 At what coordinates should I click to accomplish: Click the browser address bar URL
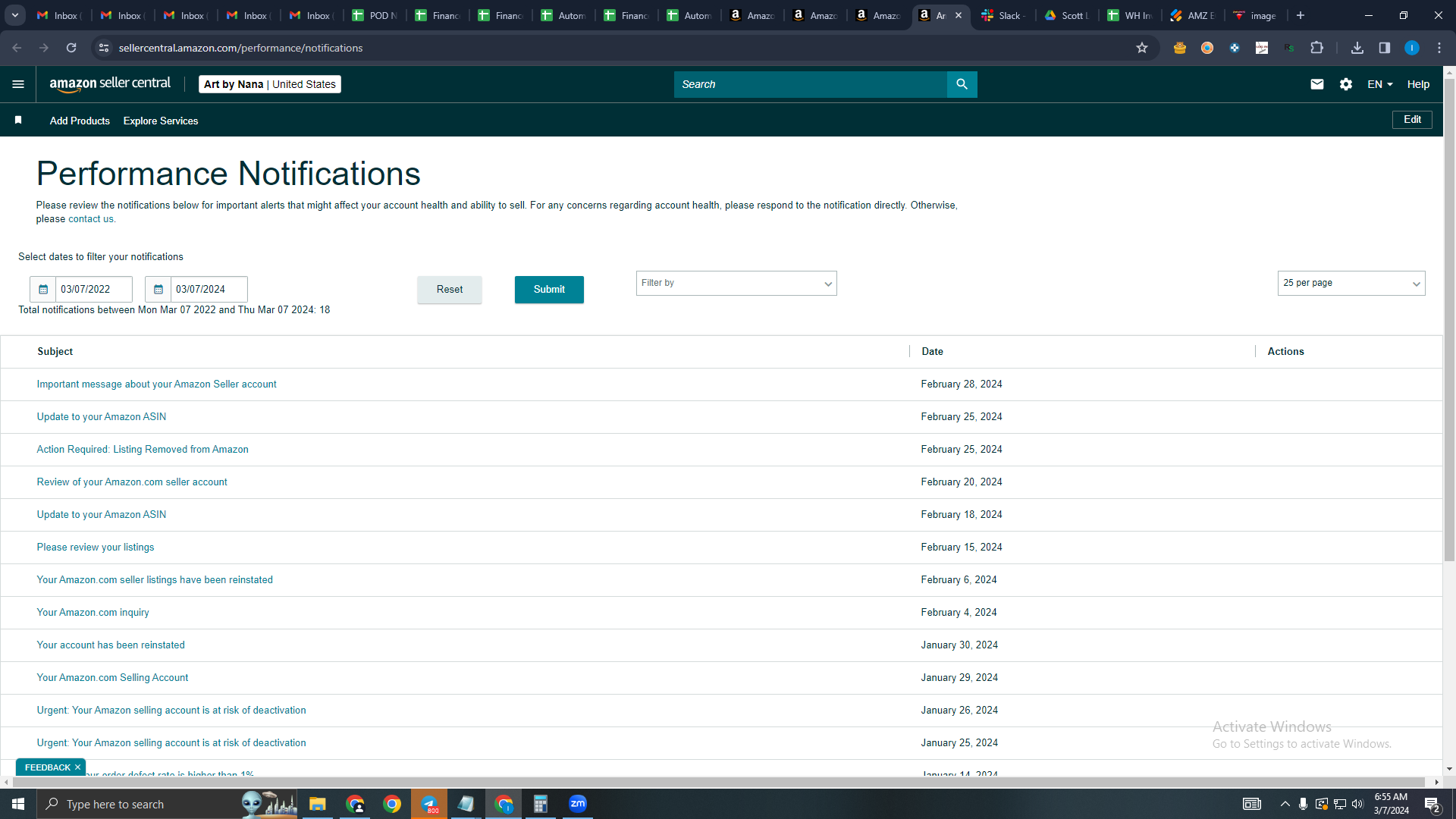coord(240,48)
